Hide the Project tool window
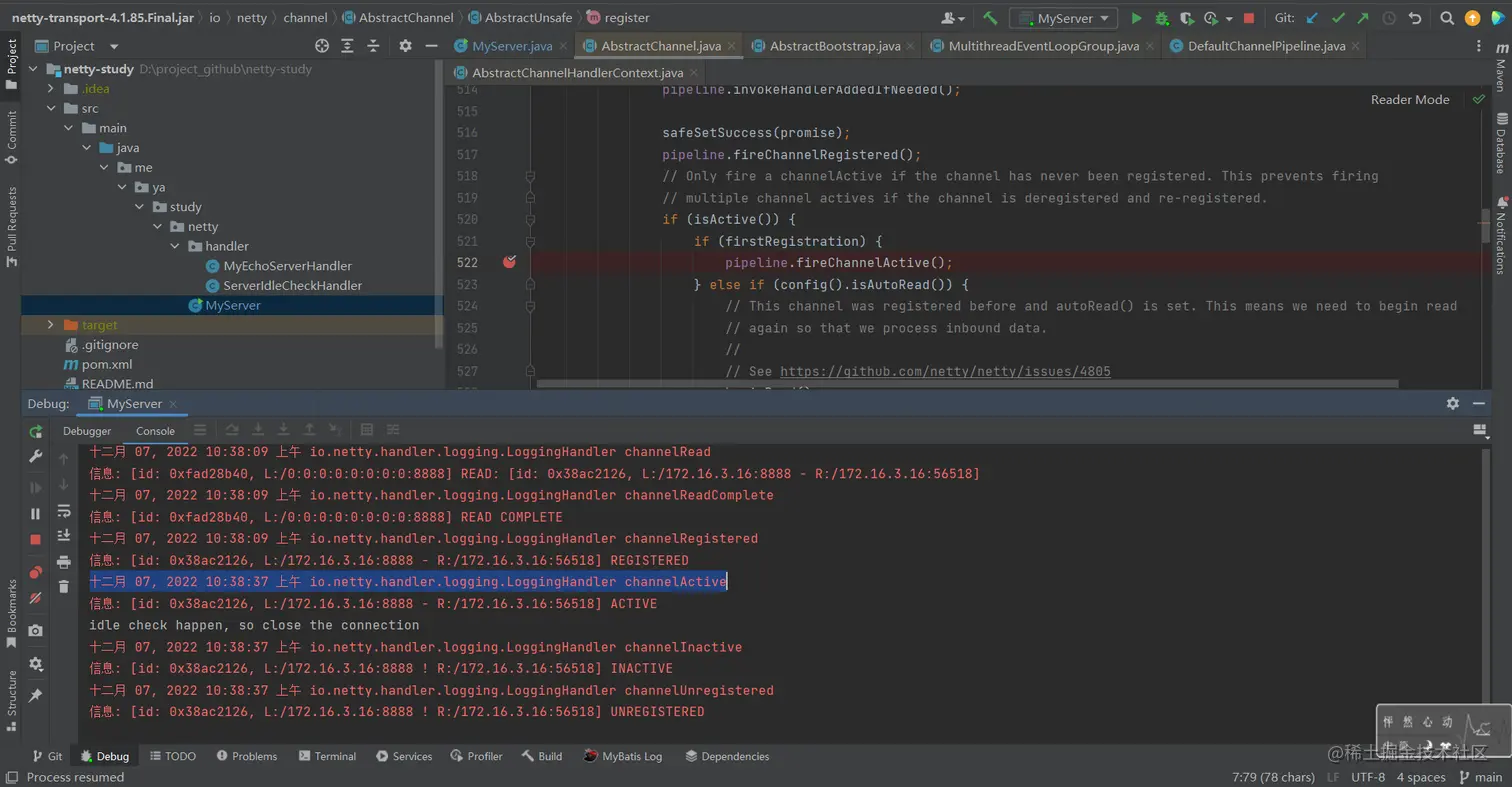Image resolution: width=1512 pixels, height=787 pixels. coord(431,46)
